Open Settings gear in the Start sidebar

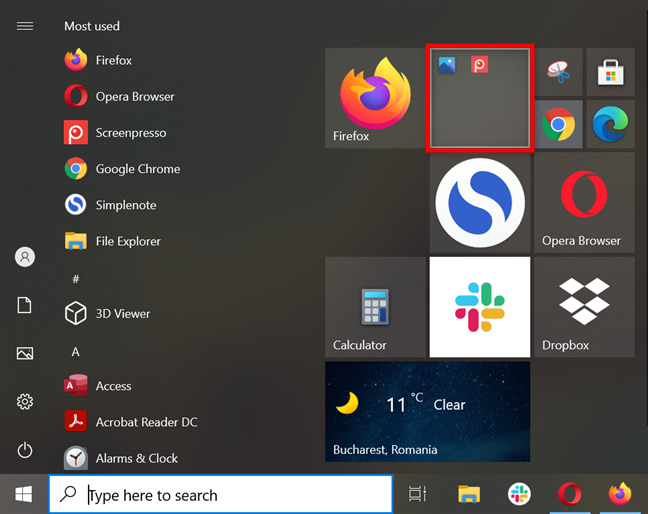click(25, 401)
